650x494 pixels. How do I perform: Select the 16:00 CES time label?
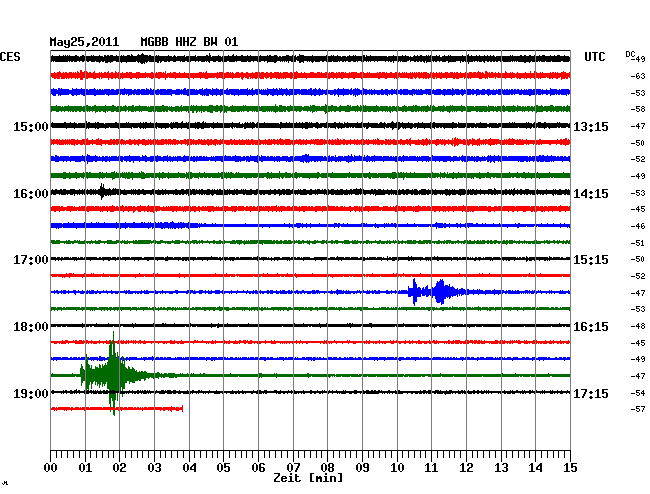[31, 194]
